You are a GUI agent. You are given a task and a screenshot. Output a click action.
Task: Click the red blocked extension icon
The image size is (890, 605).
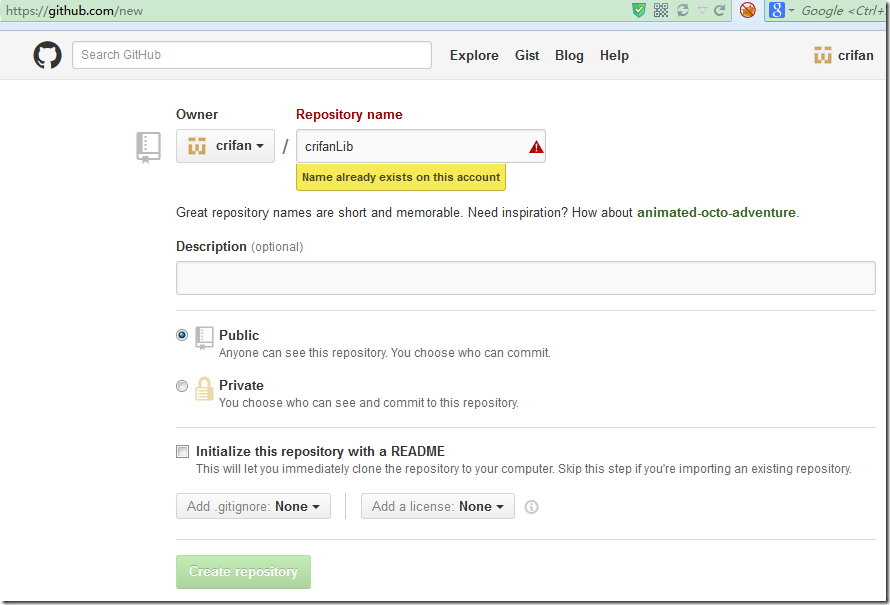click(x=748, y=10)
